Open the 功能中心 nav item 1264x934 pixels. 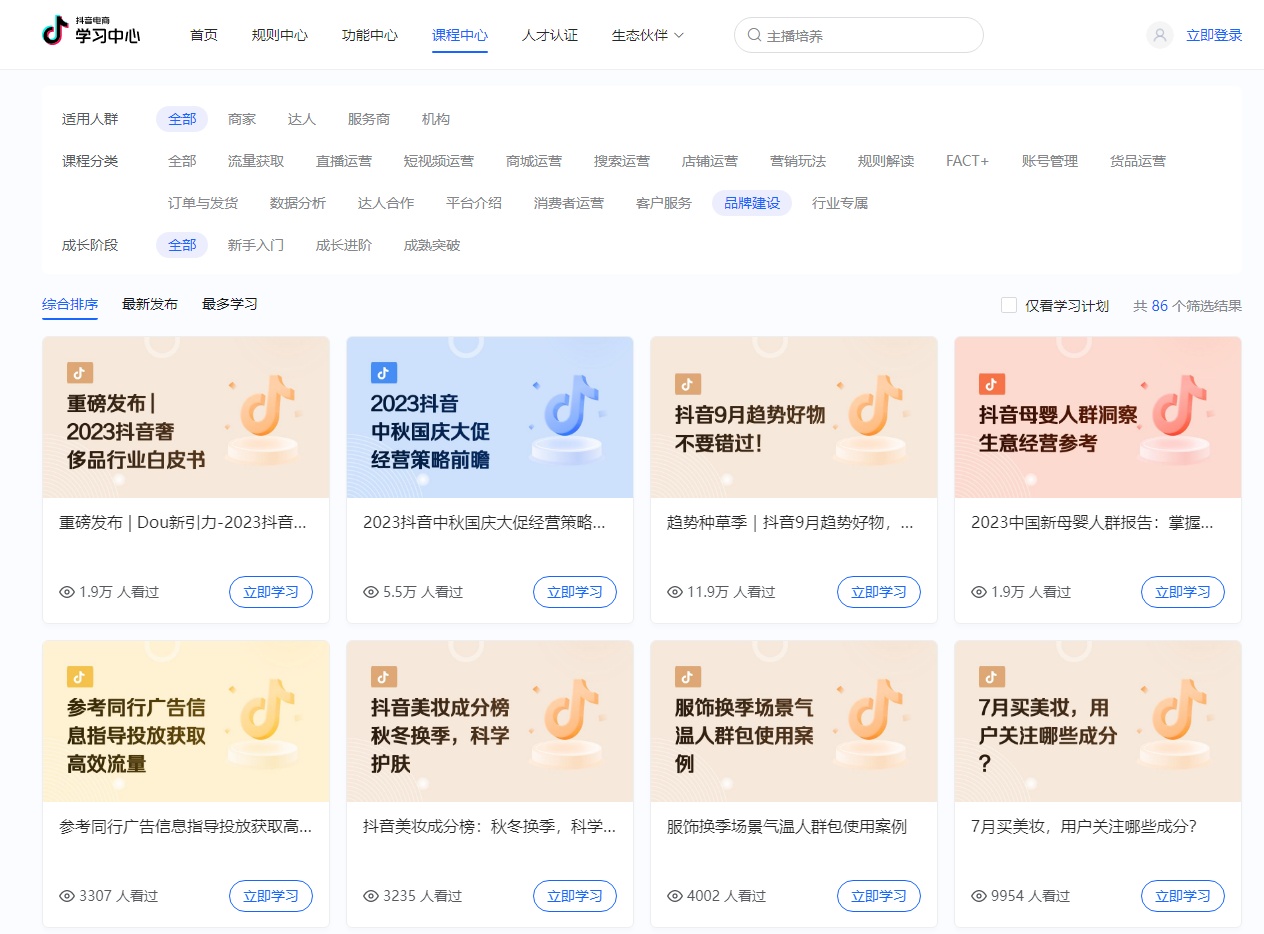(x=370, y=35)
